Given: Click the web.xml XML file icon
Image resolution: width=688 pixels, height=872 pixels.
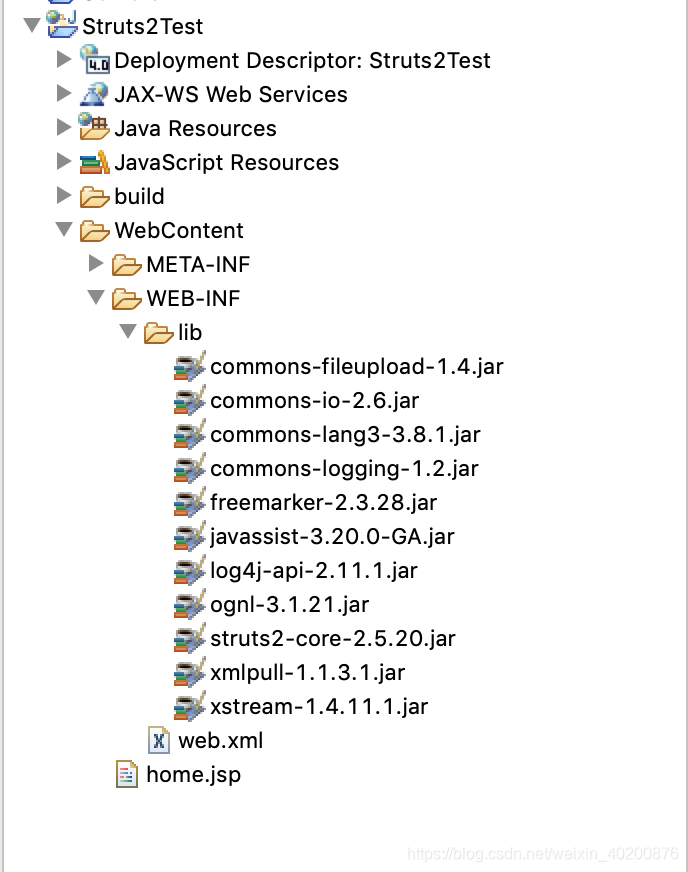Looking at the screenshot, I should (x=156, y=740).
